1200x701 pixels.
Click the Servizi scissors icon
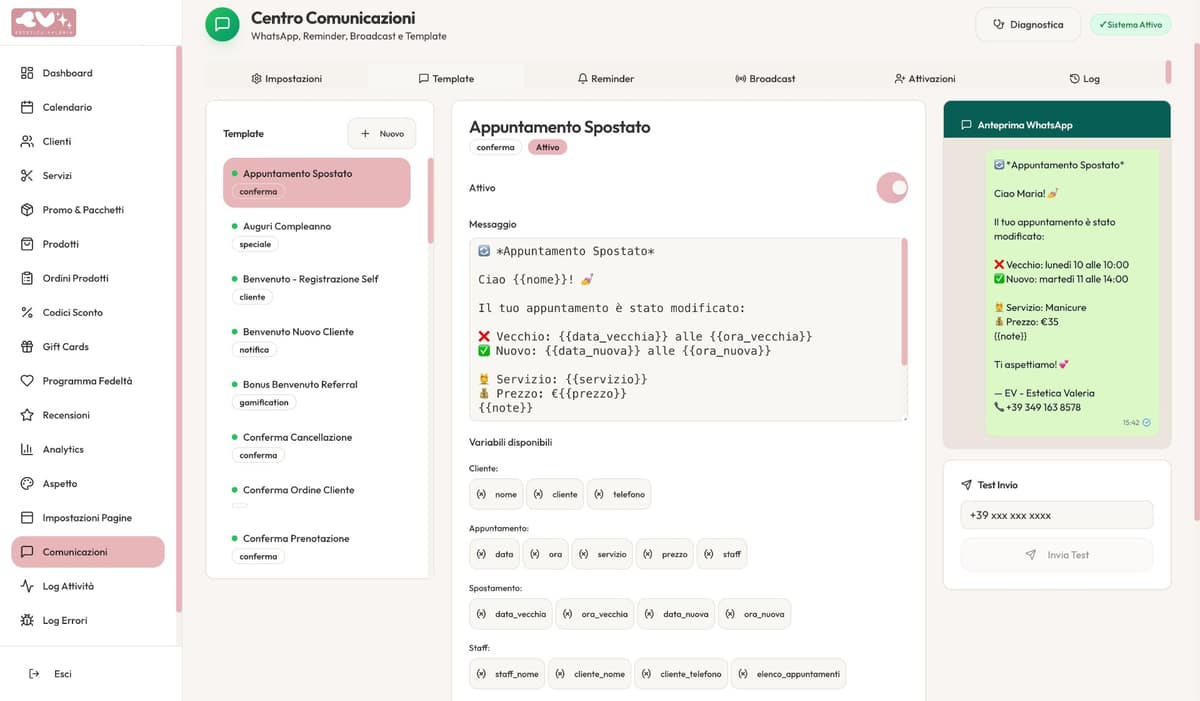coord(27,176)
